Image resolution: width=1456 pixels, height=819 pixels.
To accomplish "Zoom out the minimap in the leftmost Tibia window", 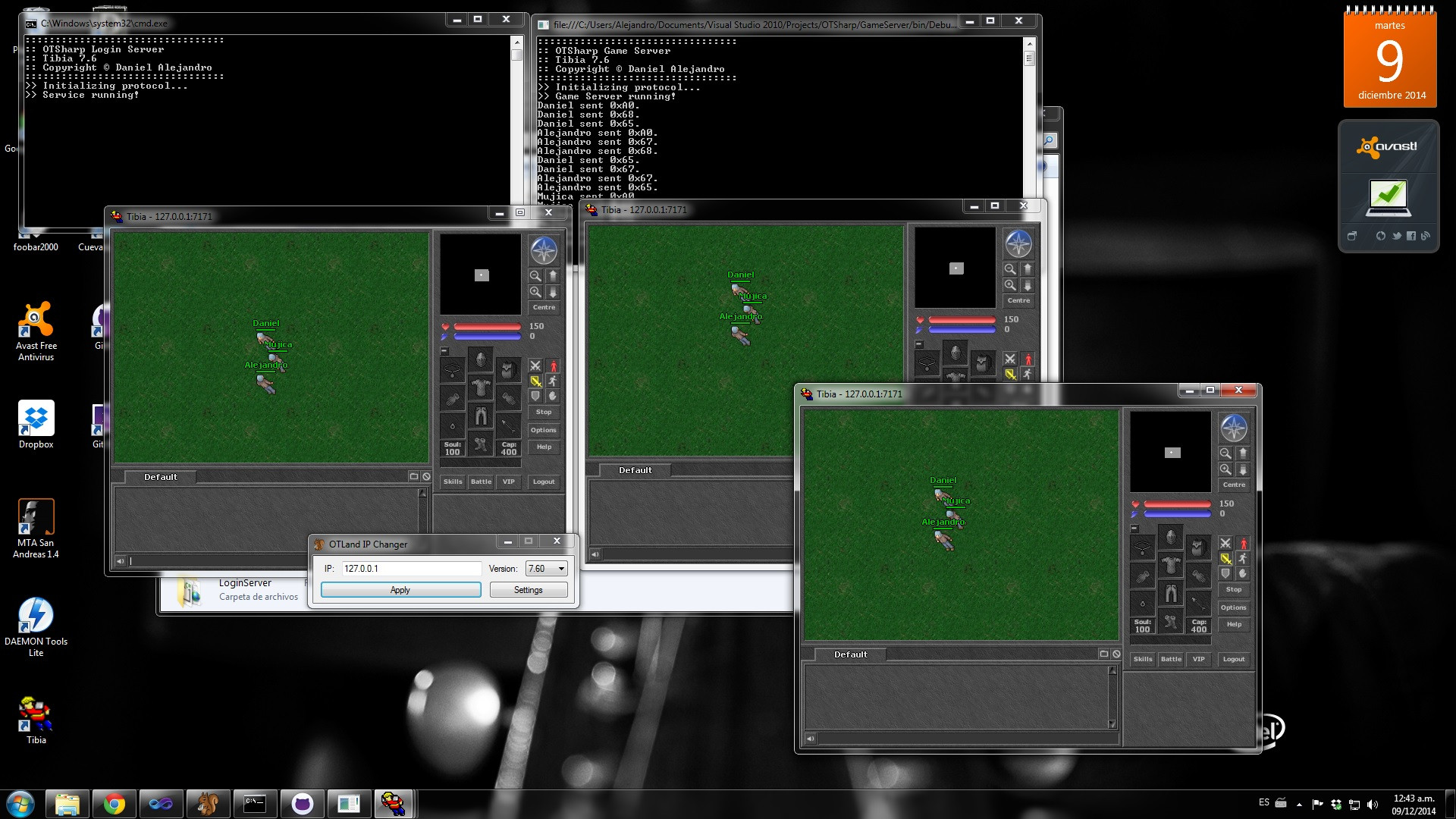I will (x=535, y=276).
